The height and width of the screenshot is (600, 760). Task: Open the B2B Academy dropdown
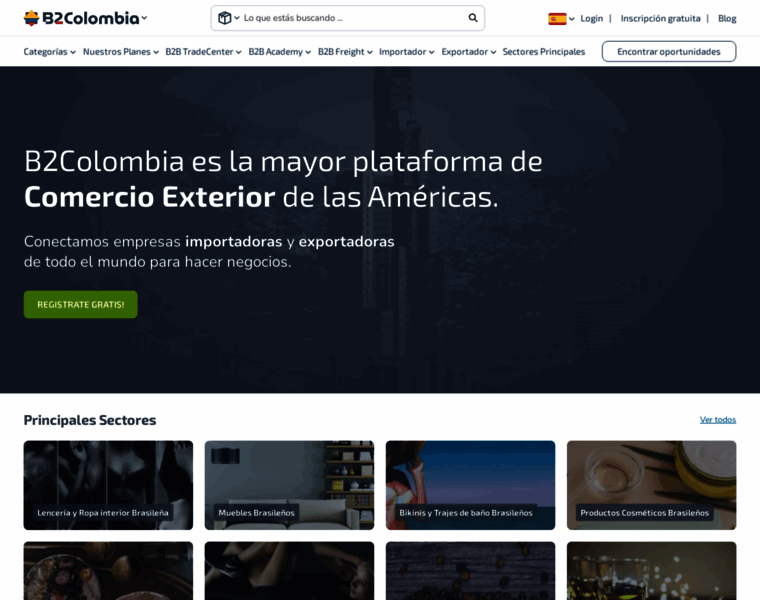[279, 51]
